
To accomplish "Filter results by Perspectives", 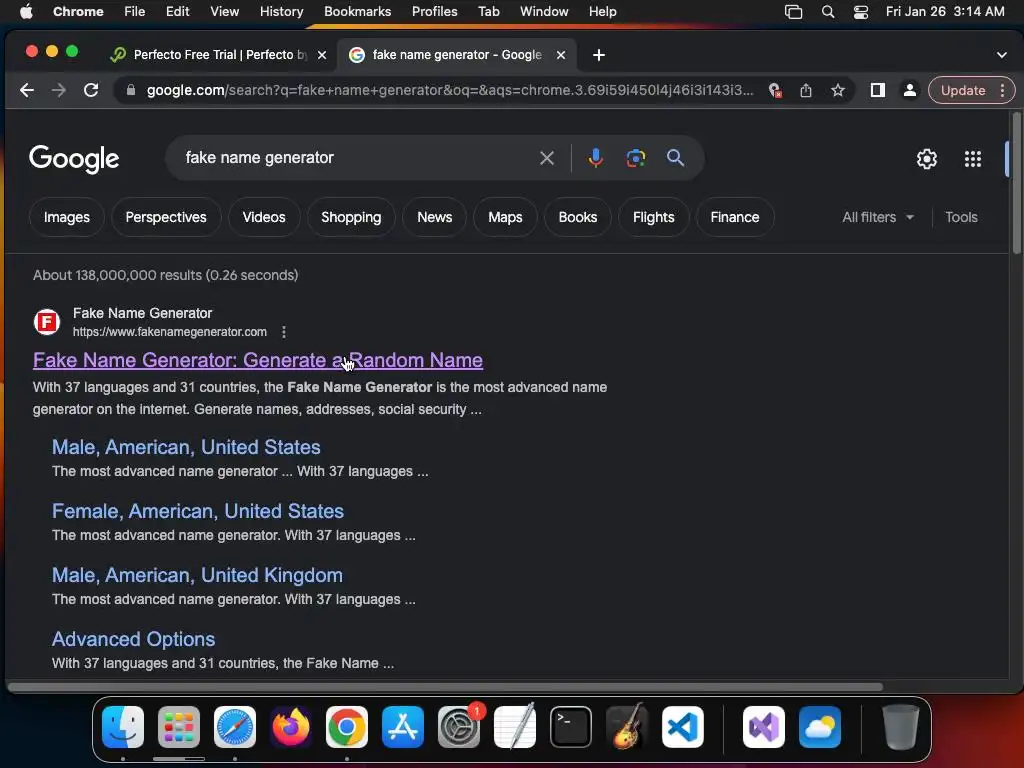I will click(x=166, y=217).
